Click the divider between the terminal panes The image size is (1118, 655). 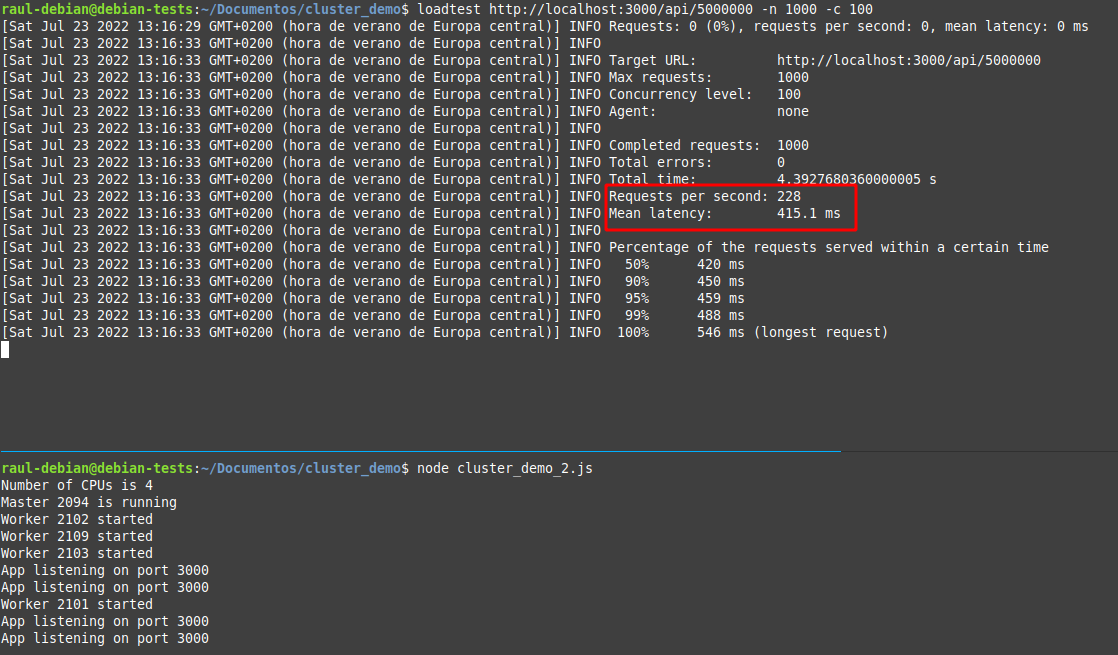(x=420, y=451)
